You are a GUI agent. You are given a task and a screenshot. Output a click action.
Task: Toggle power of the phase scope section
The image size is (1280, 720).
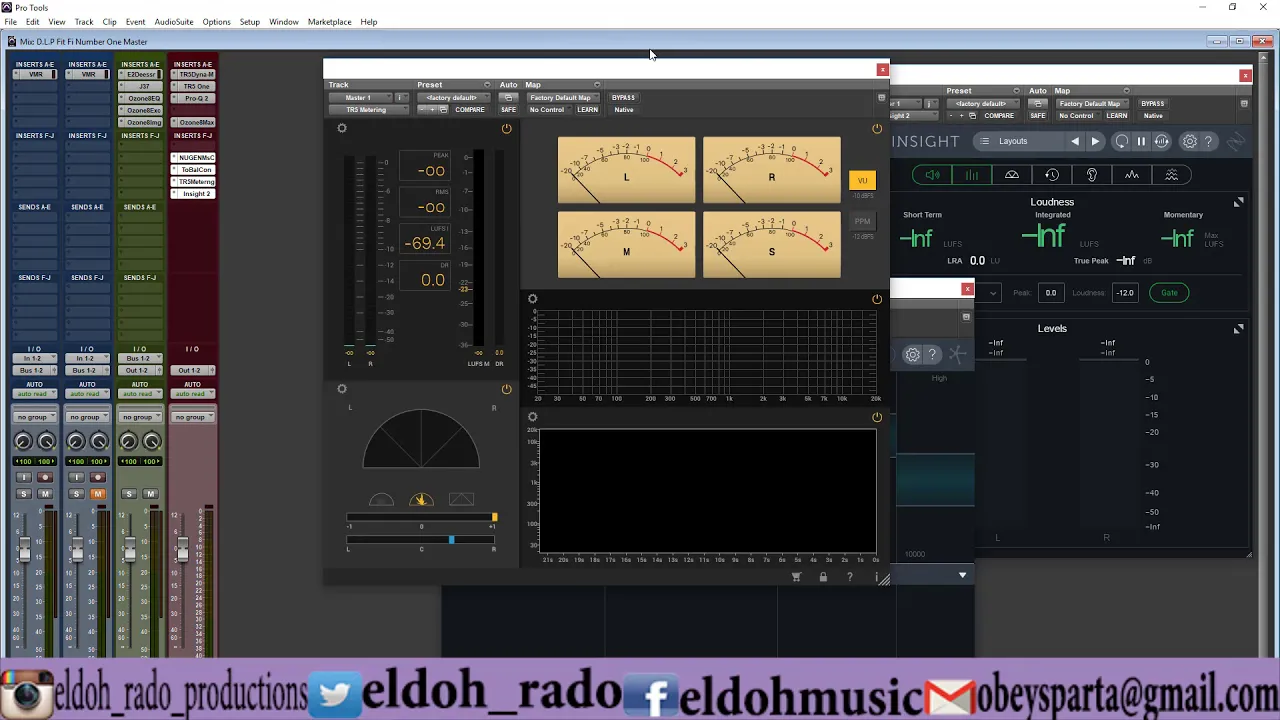pyautogui.click(x=506, y=389)
